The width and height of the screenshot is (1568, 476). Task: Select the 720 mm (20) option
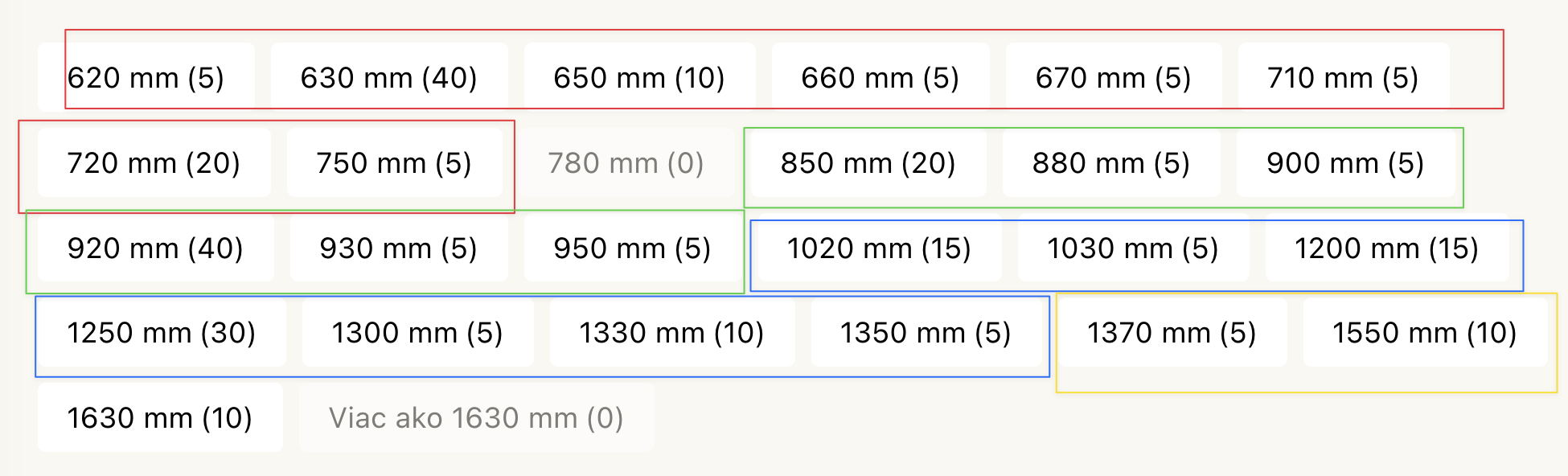point(154,163)
